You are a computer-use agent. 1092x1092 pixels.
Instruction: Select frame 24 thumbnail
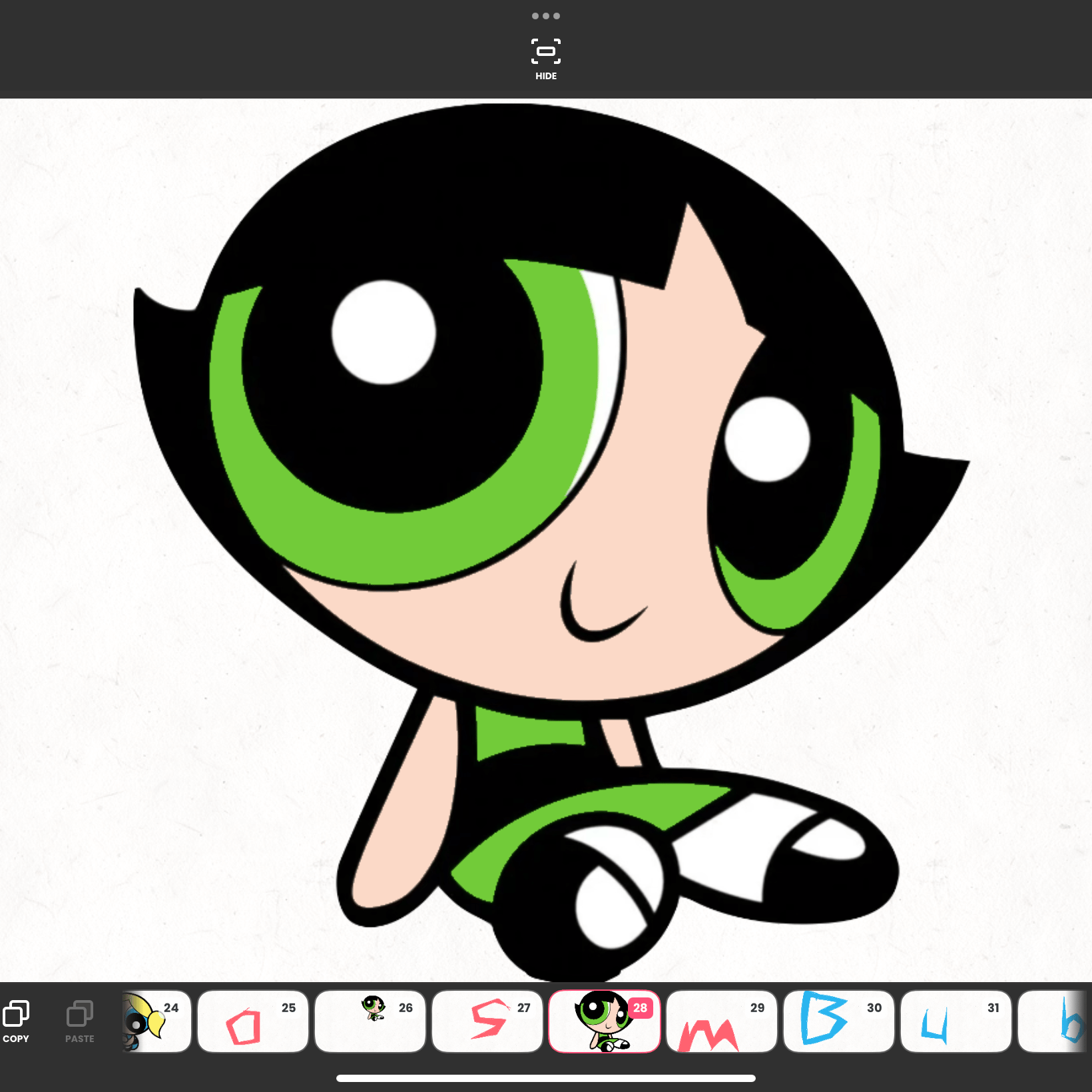click(157, 1021)
